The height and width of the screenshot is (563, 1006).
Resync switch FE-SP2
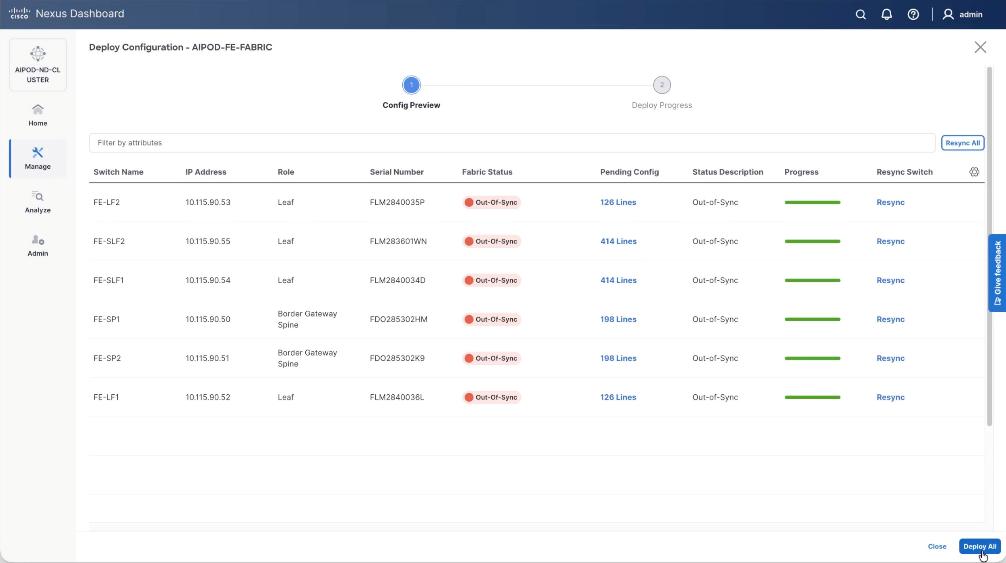pos(890,358)
